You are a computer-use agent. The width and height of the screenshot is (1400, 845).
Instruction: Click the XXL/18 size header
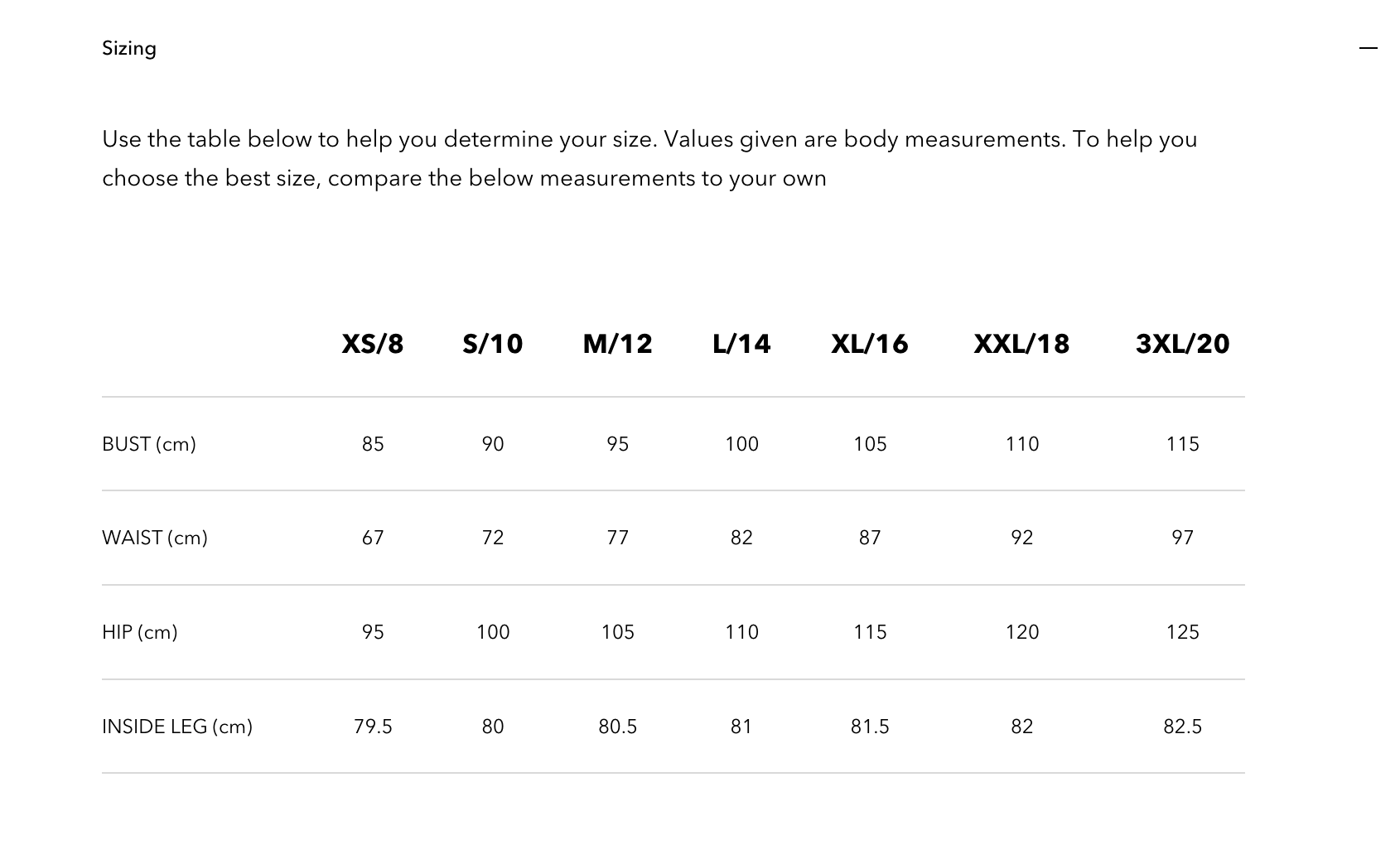click(1021, 344)
